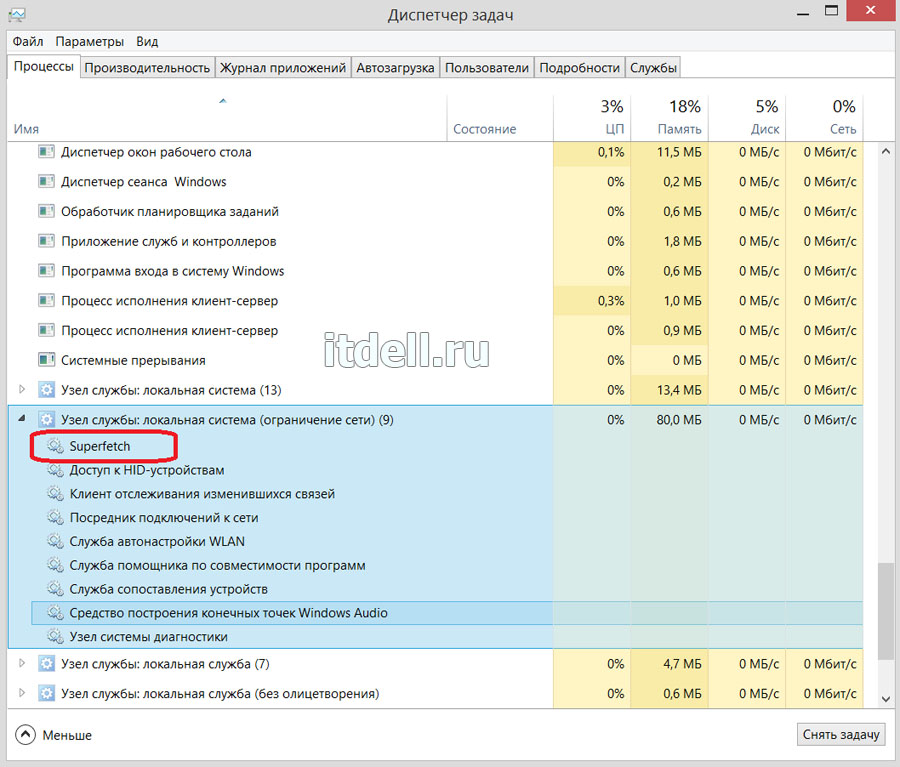This screenshot has width=900, height=767.
Task: Open the Вид menu
Action: 147,41
